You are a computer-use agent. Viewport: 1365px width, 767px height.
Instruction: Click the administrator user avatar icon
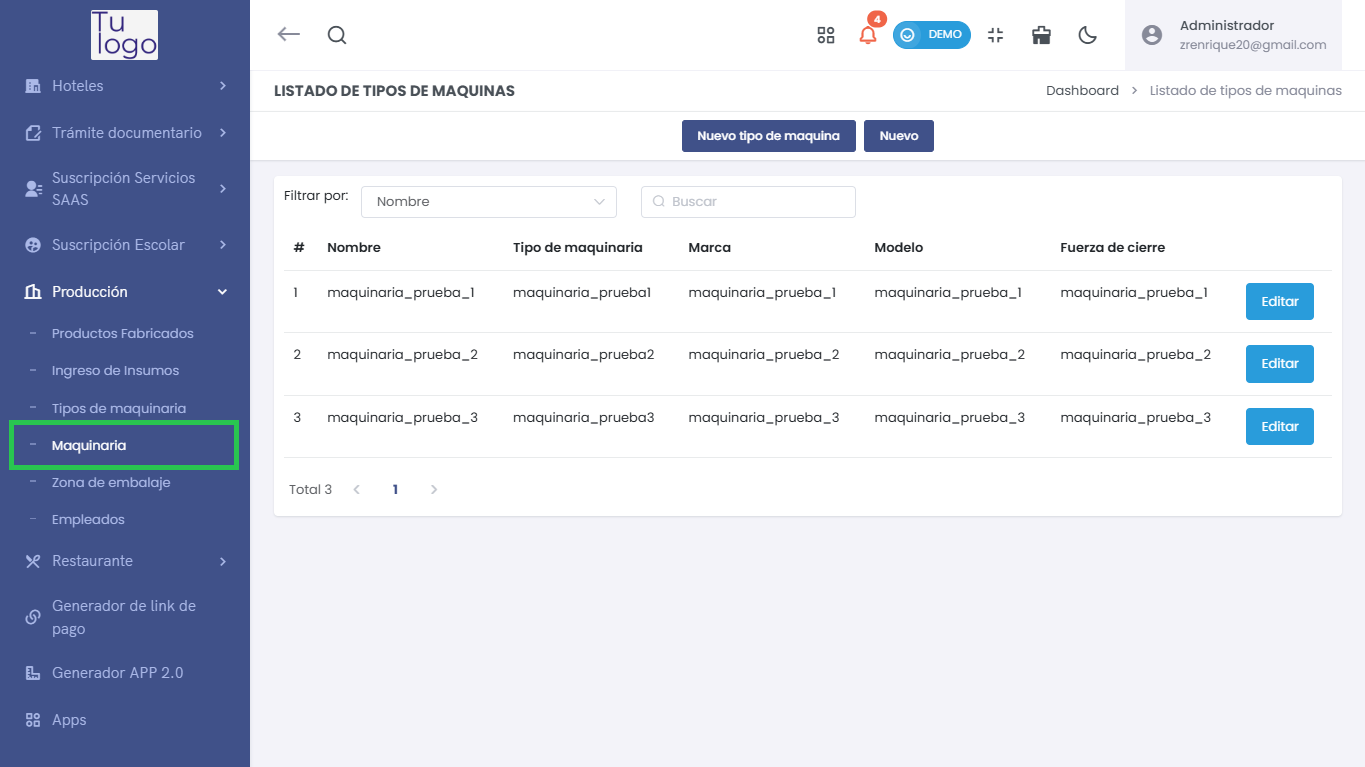tap(1152, 35)
